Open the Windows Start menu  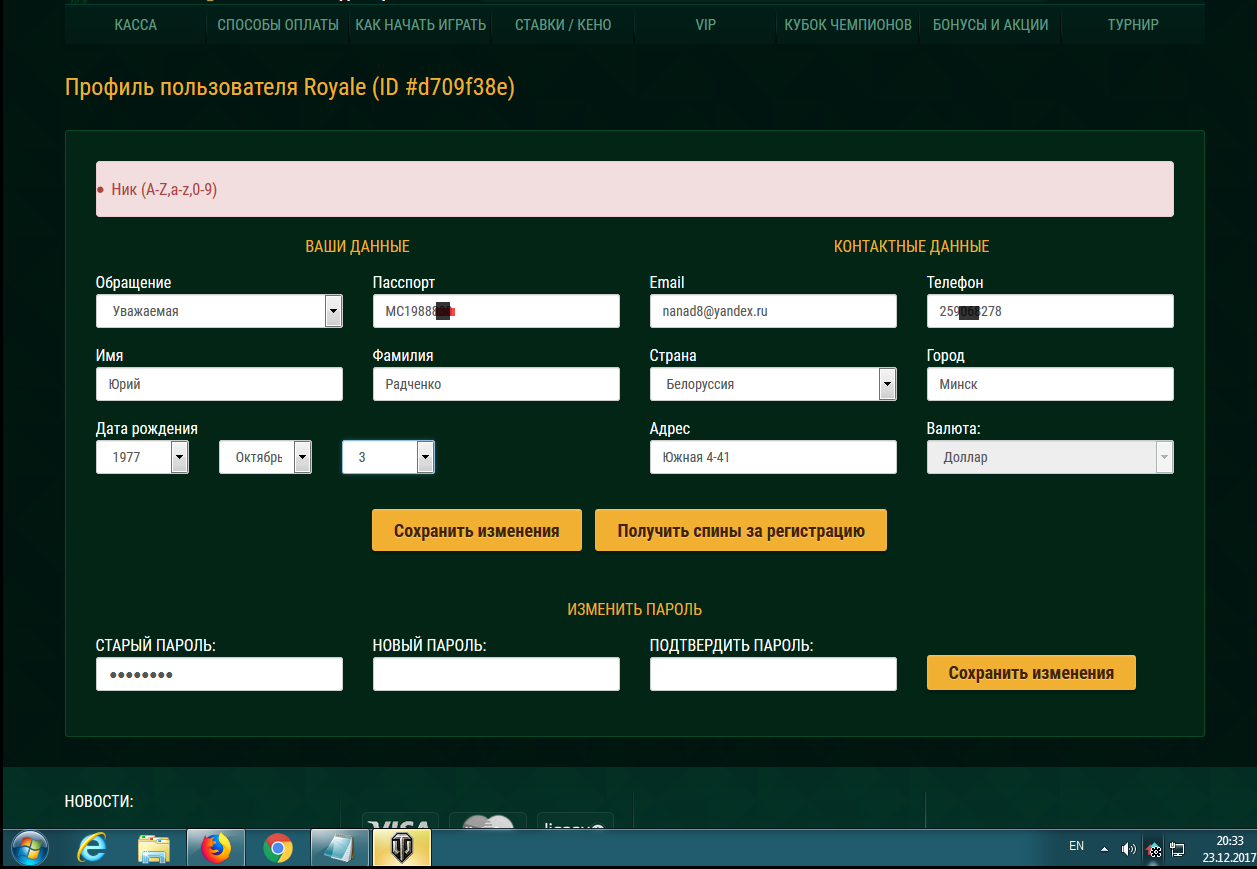tap(29, 848)
